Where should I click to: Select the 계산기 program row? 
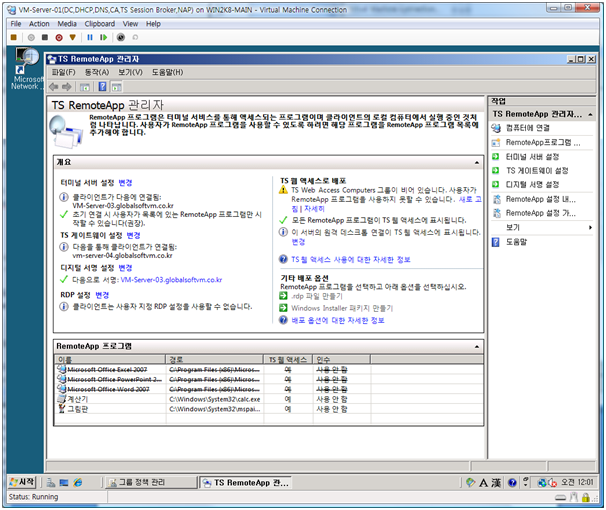269,399
